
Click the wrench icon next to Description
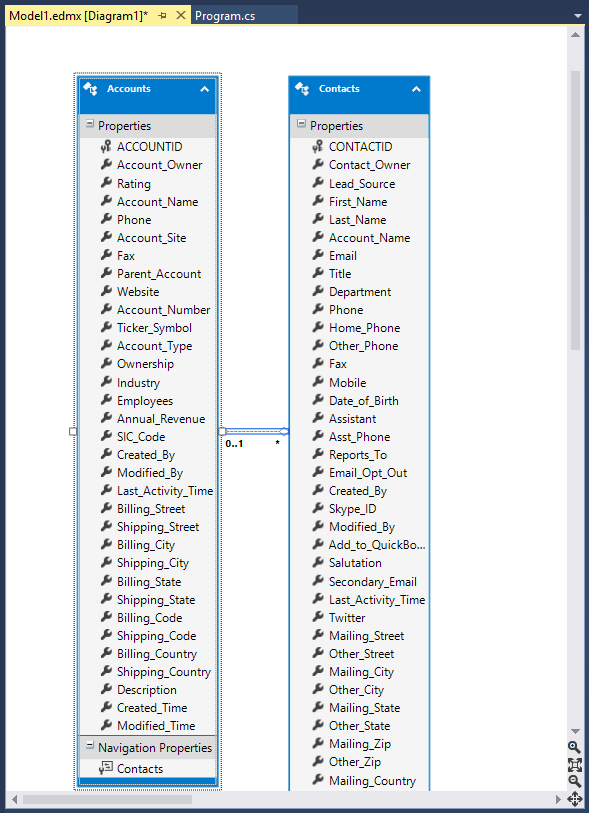point(106,689)
